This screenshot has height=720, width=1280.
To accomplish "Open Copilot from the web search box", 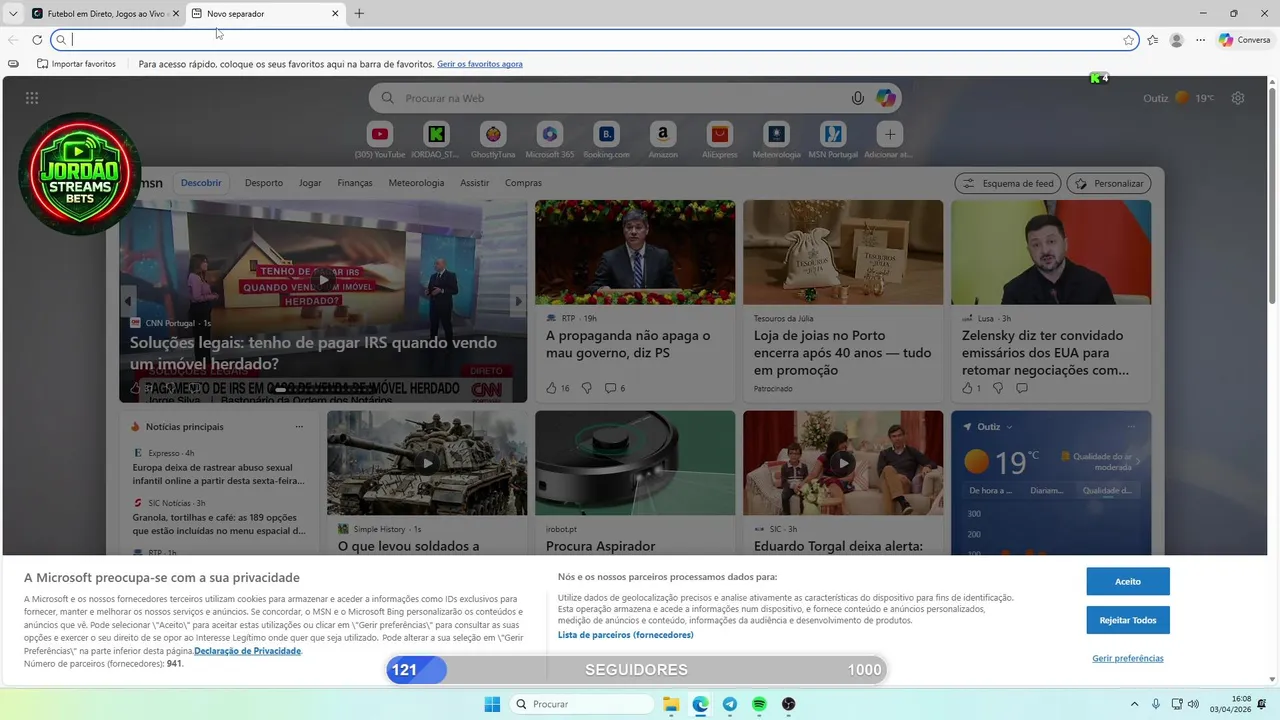I will [x=886, y=98].
